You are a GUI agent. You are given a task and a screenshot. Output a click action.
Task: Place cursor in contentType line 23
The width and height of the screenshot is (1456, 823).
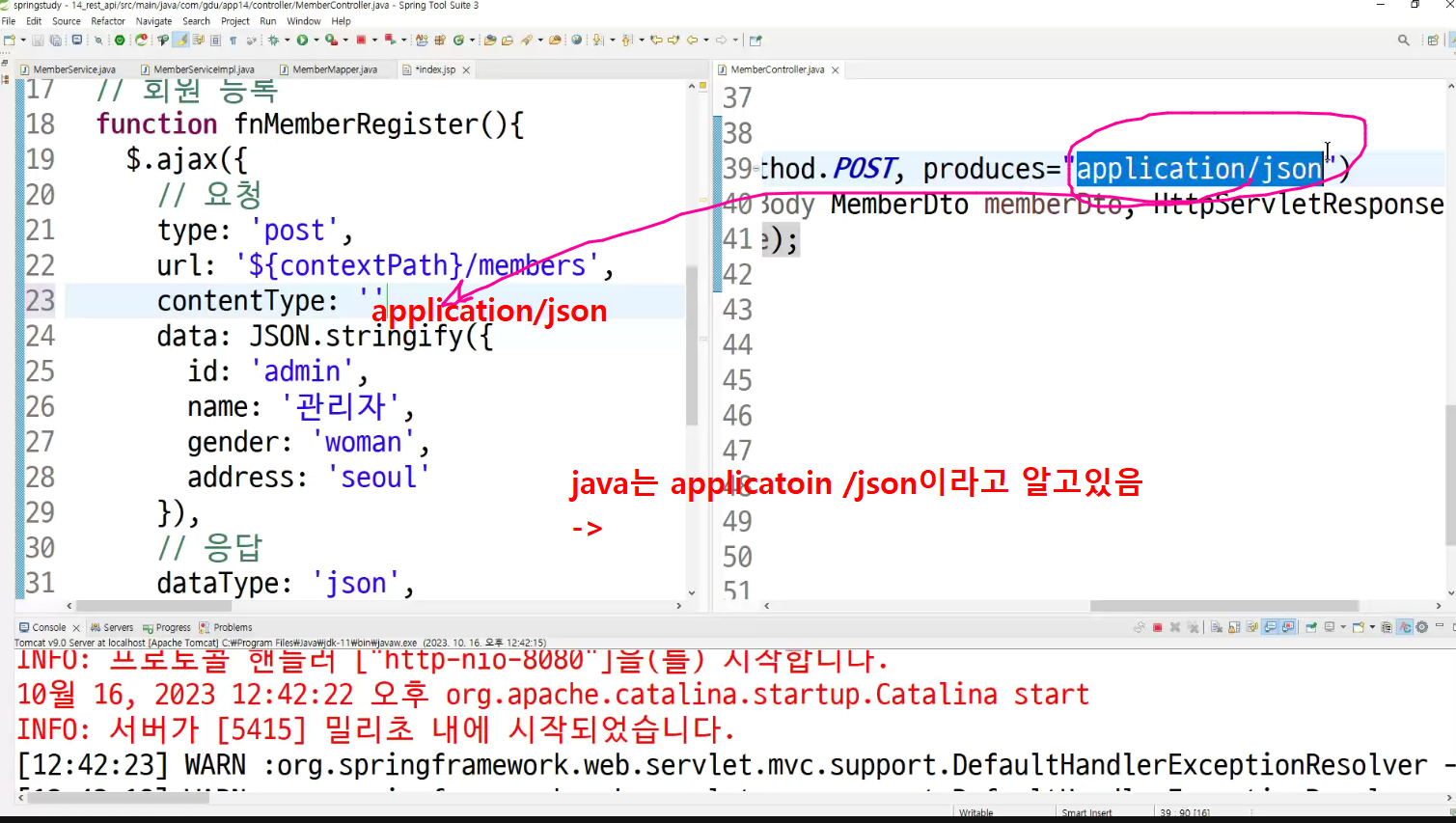374,301
